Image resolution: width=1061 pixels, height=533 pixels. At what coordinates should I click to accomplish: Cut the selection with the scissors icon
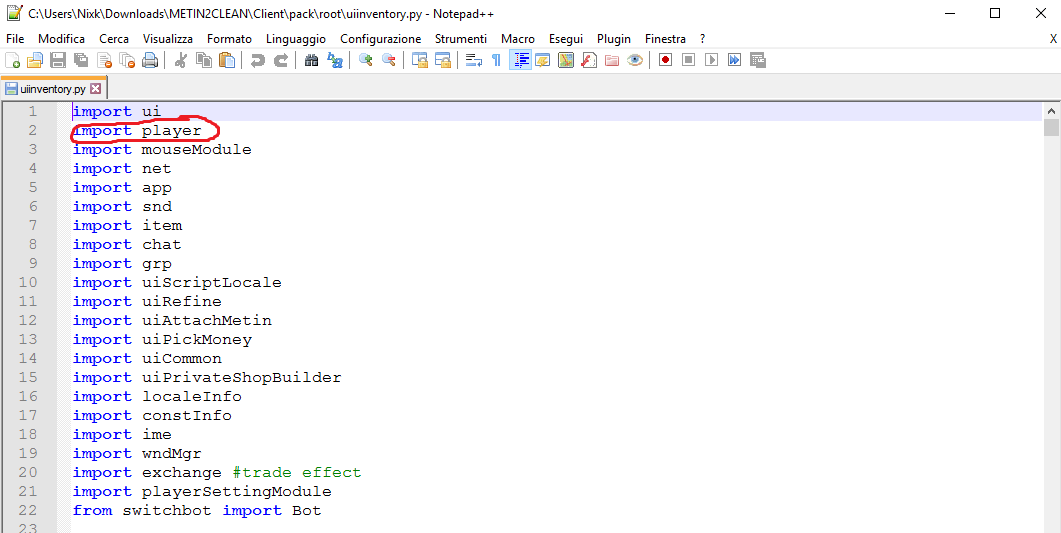tap(180, 60)
